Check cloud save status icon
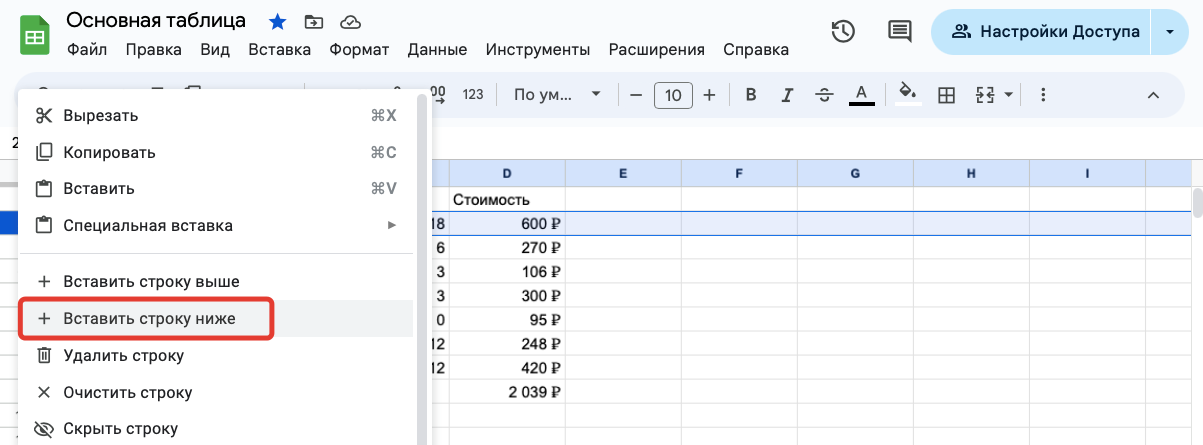1203x445 pixels. pos(350,21)
